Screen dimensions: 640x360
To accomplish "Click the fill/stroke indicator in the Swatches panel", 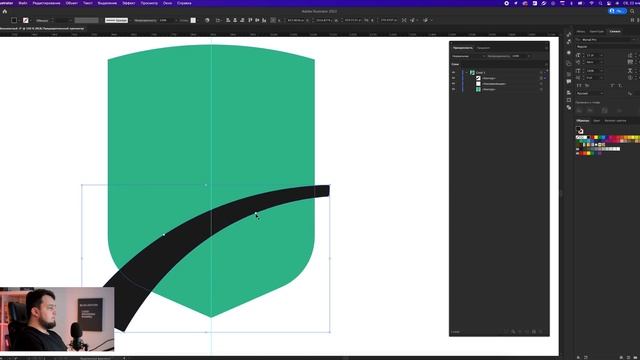I will (x=579, y=130).
